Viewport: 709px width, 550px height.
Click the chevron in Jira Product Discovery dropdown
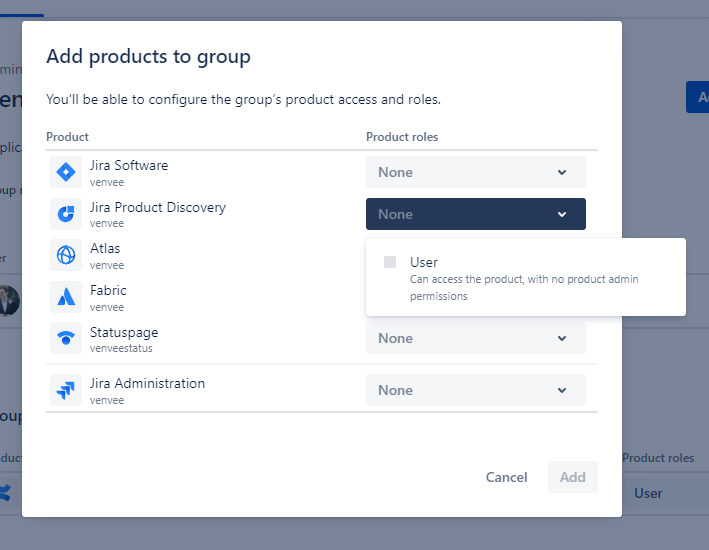pyautogui.click(x=562, y=214)
